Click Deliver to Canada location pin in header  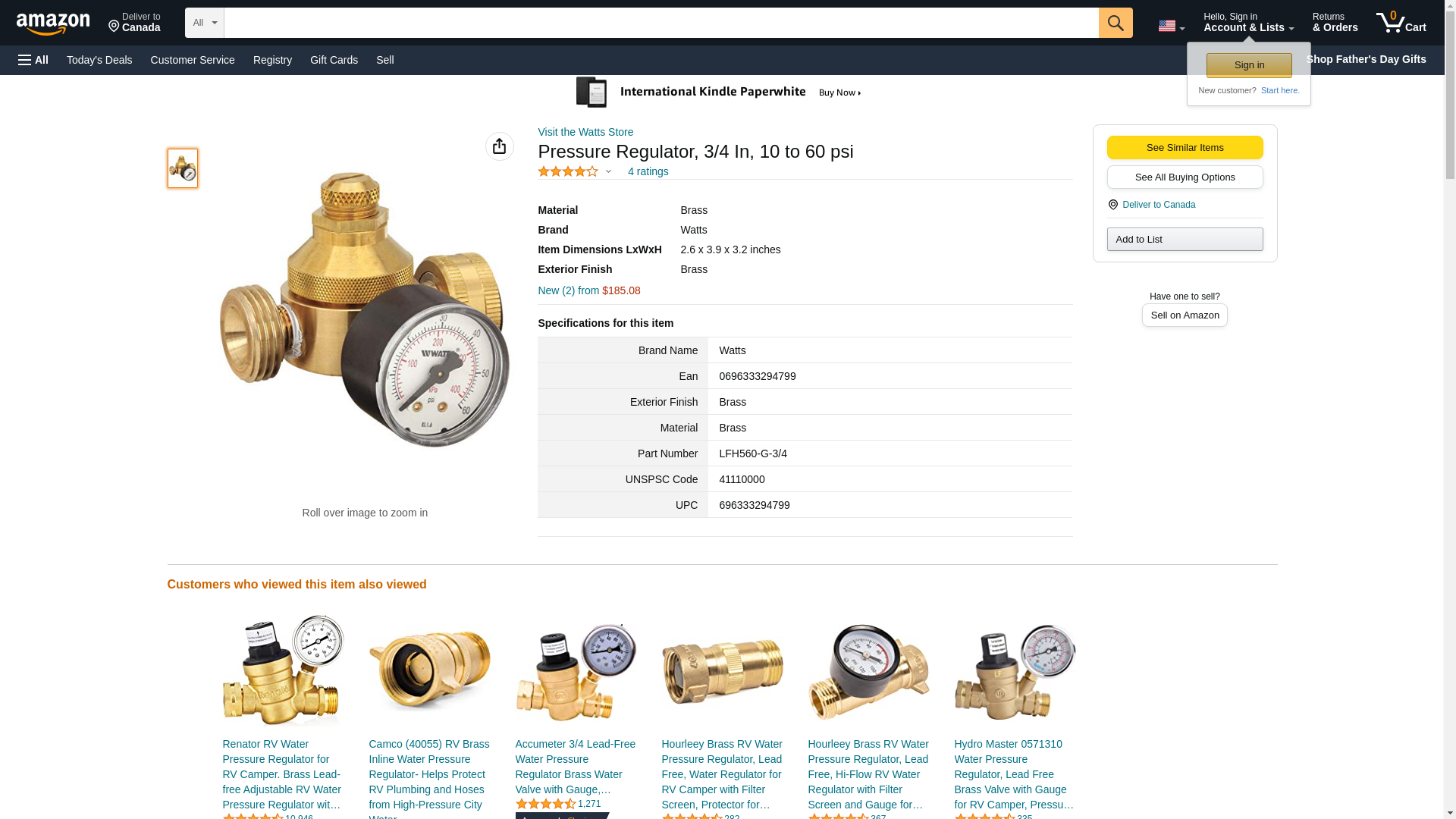134,23
